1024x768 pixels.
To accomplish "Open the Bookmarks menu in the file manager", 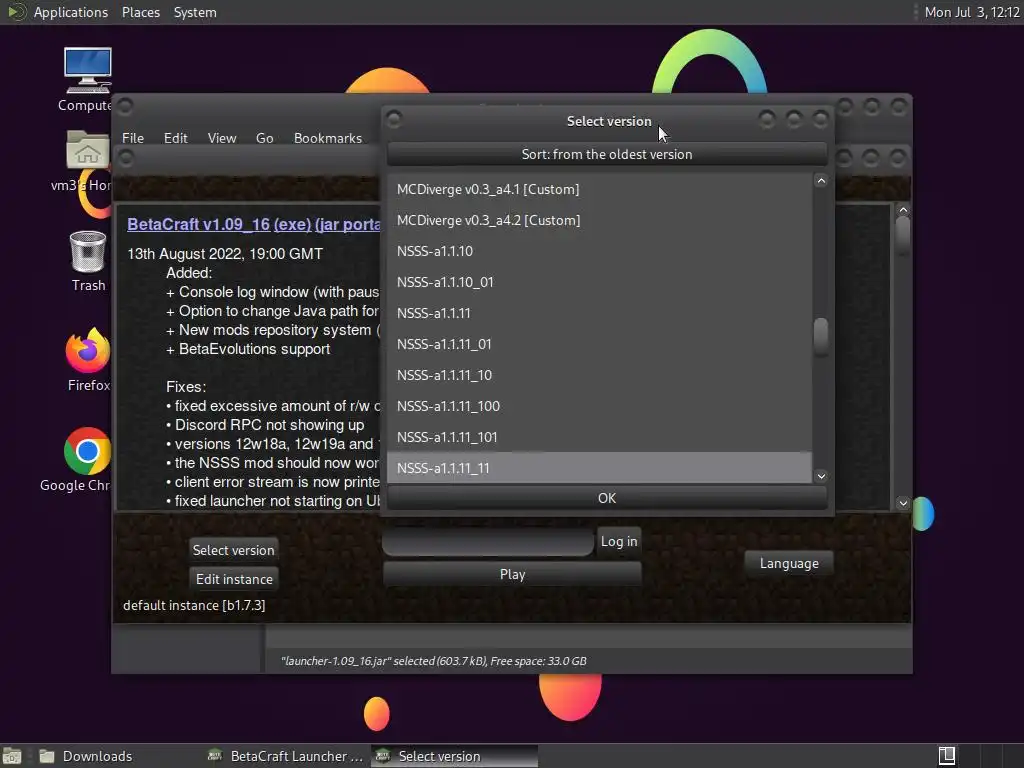I will [327, 138].
